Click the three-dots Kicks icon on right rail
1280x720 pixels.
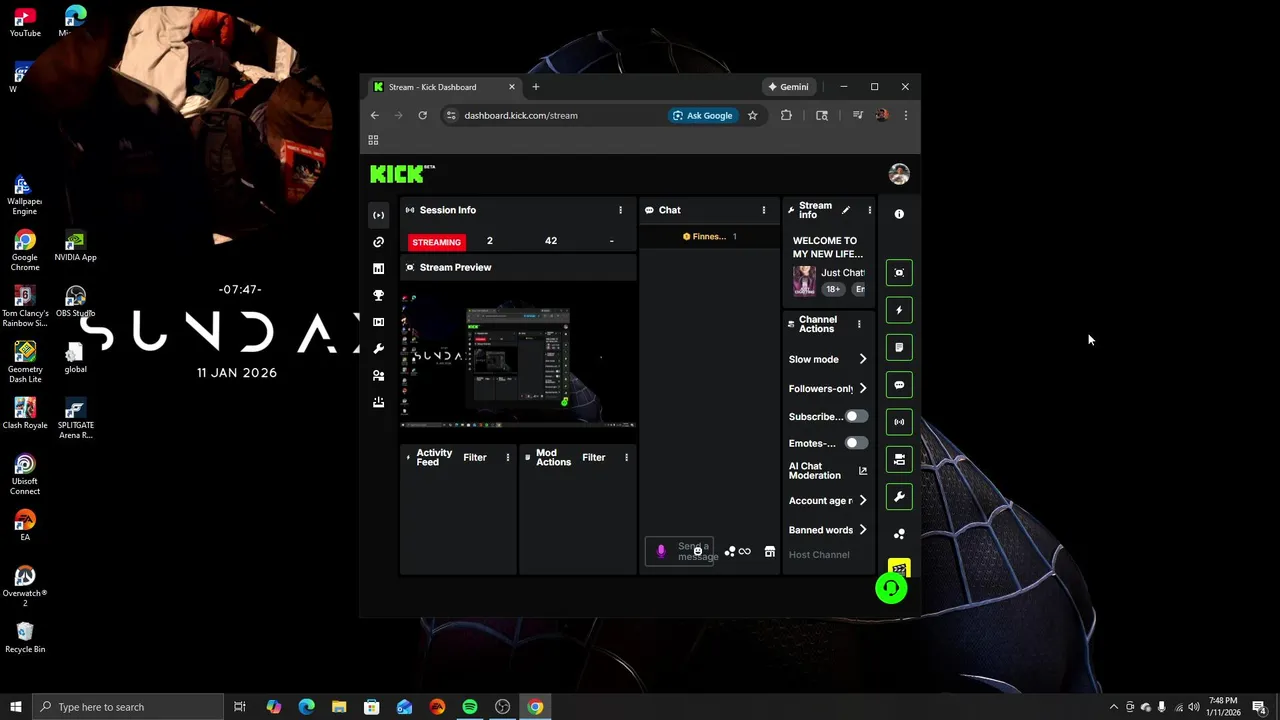click(899, 534)
